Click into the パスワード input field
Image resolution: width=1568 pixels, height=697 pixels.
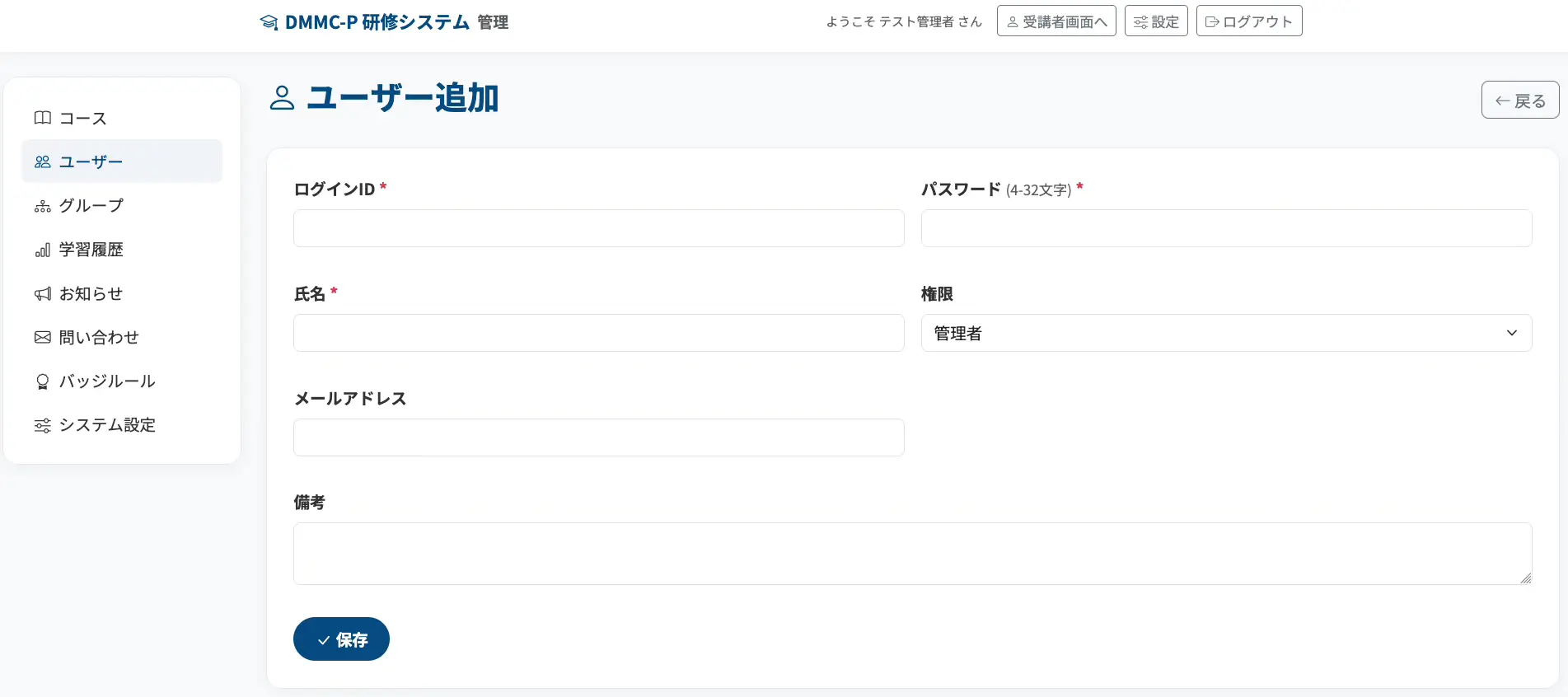[x=1226, y=228]
